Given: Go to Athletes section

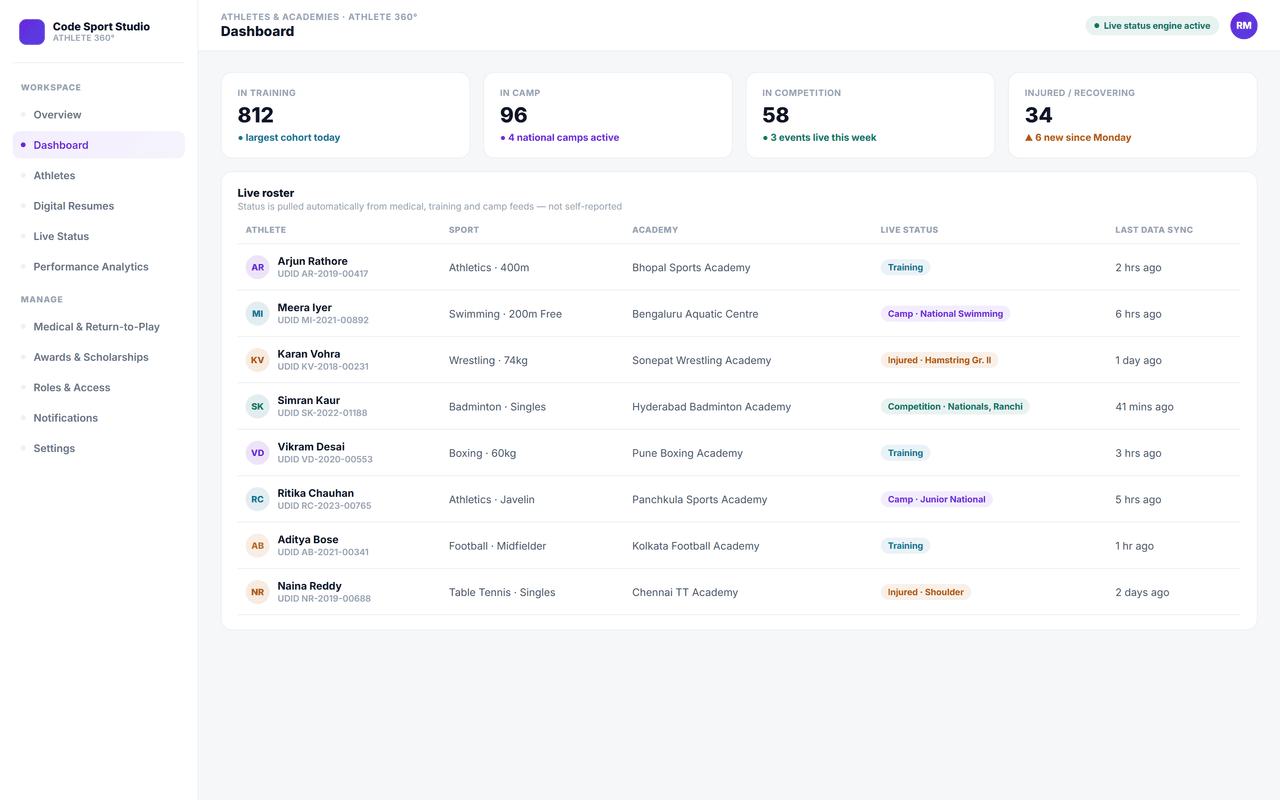Looking at the screenshot, I should click(x=99, y=175).
